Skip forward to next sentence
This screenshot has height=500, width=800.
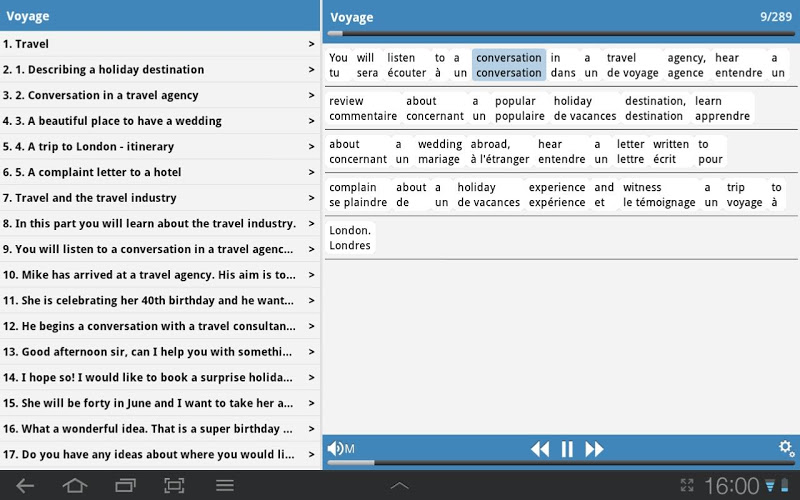(594, 449)
